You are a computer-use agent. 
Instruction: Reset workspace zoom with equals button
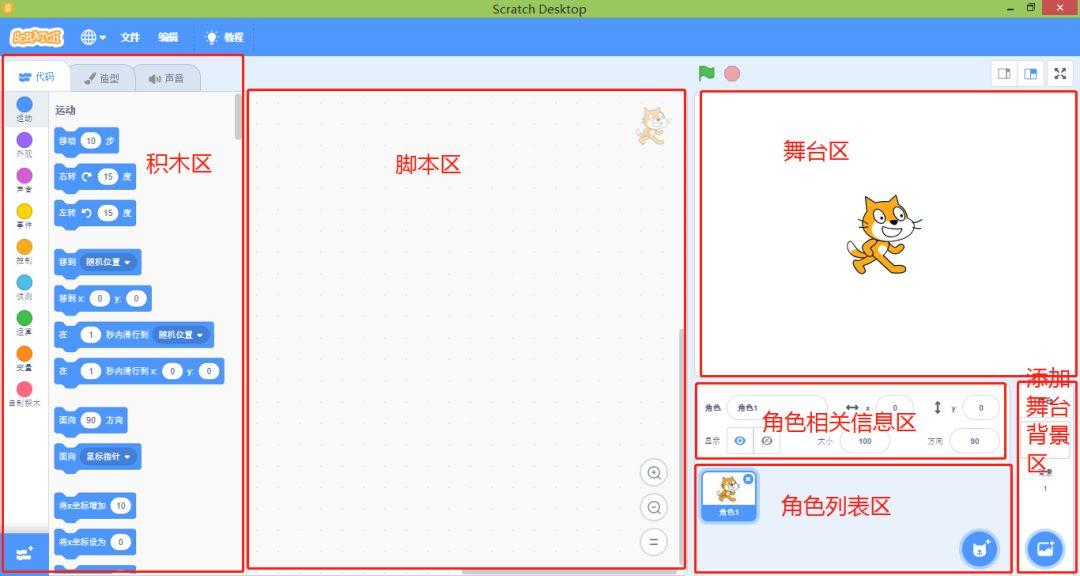tap(654, 542)
